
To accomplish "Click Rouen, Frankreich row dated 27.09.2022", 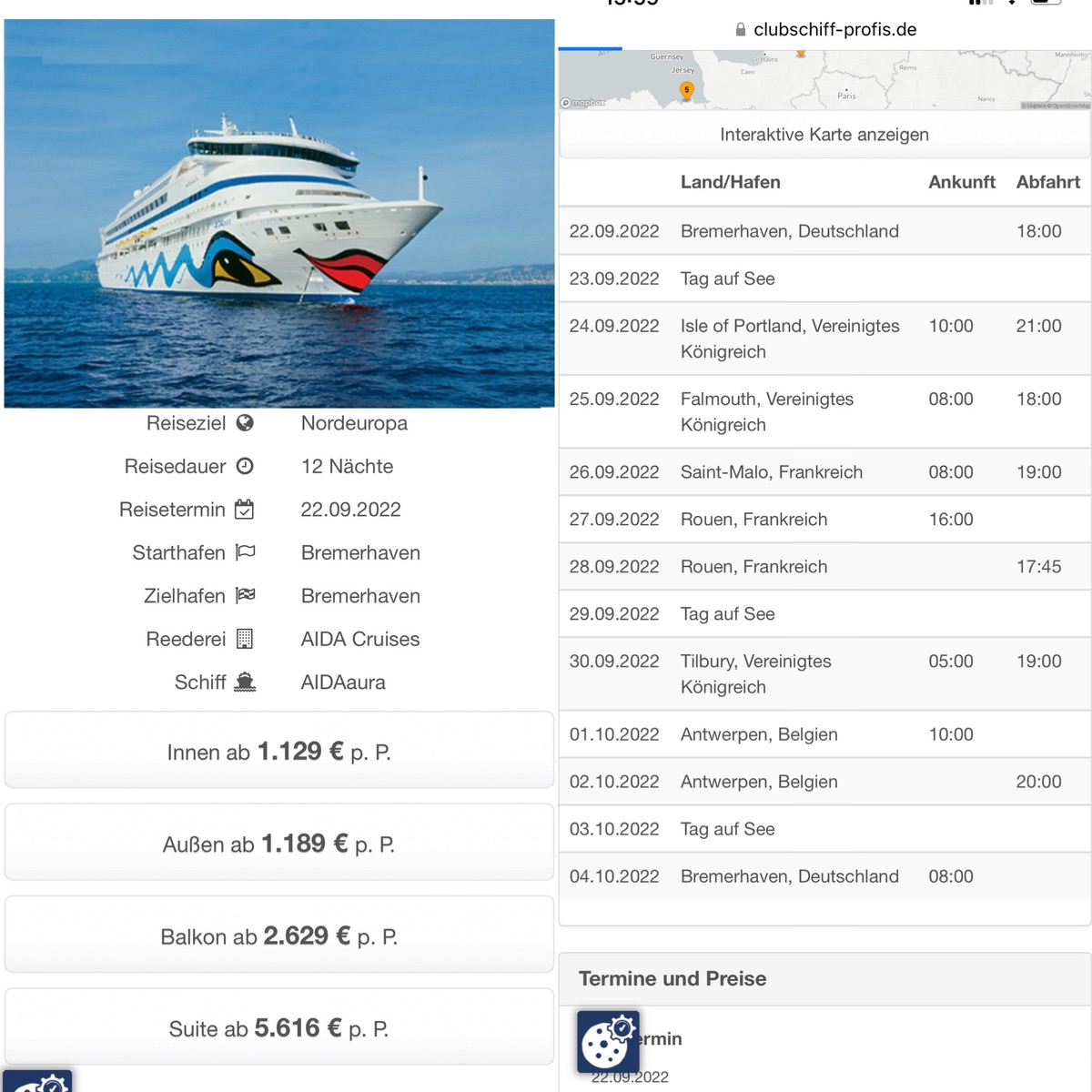I will pyautogui.click(x=824, y=520).
